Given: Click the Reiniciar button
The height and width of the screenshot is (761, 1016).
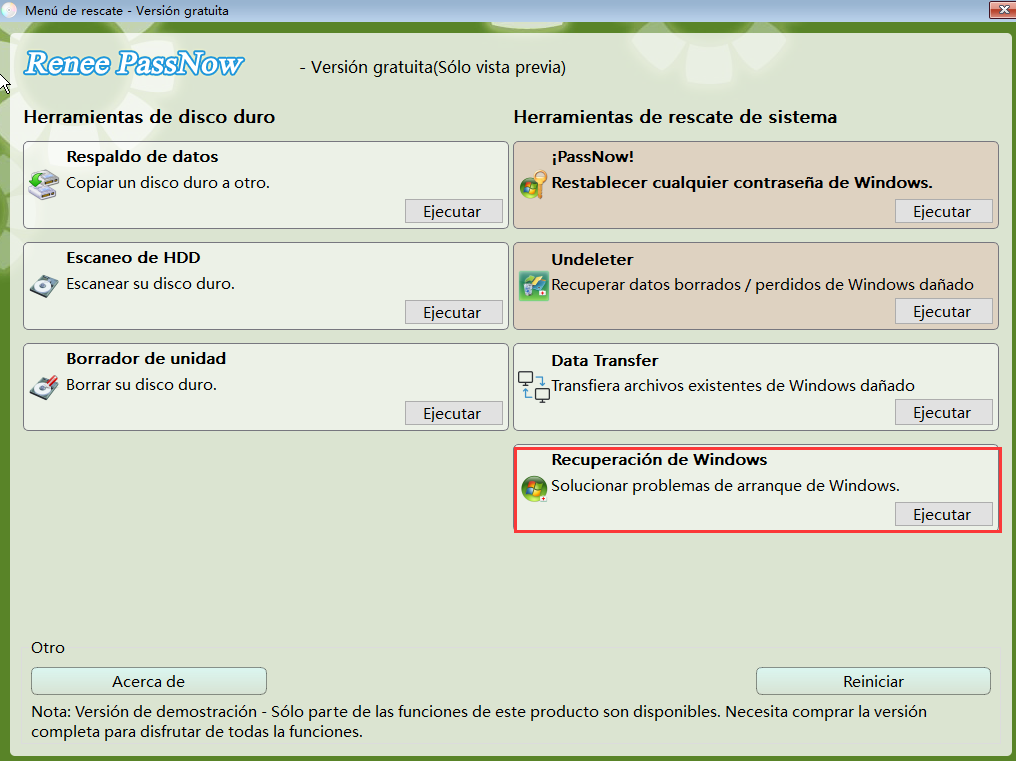Looking at the screenshot, I should pos(873,681).
